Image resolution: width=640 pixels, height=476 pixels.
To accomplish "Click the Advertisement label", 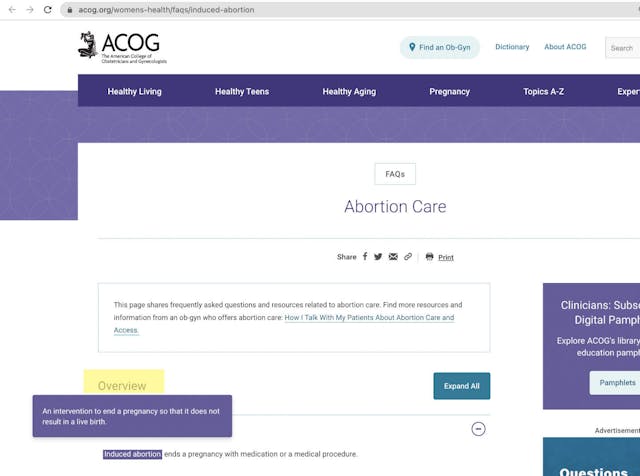I will point(617,430).
